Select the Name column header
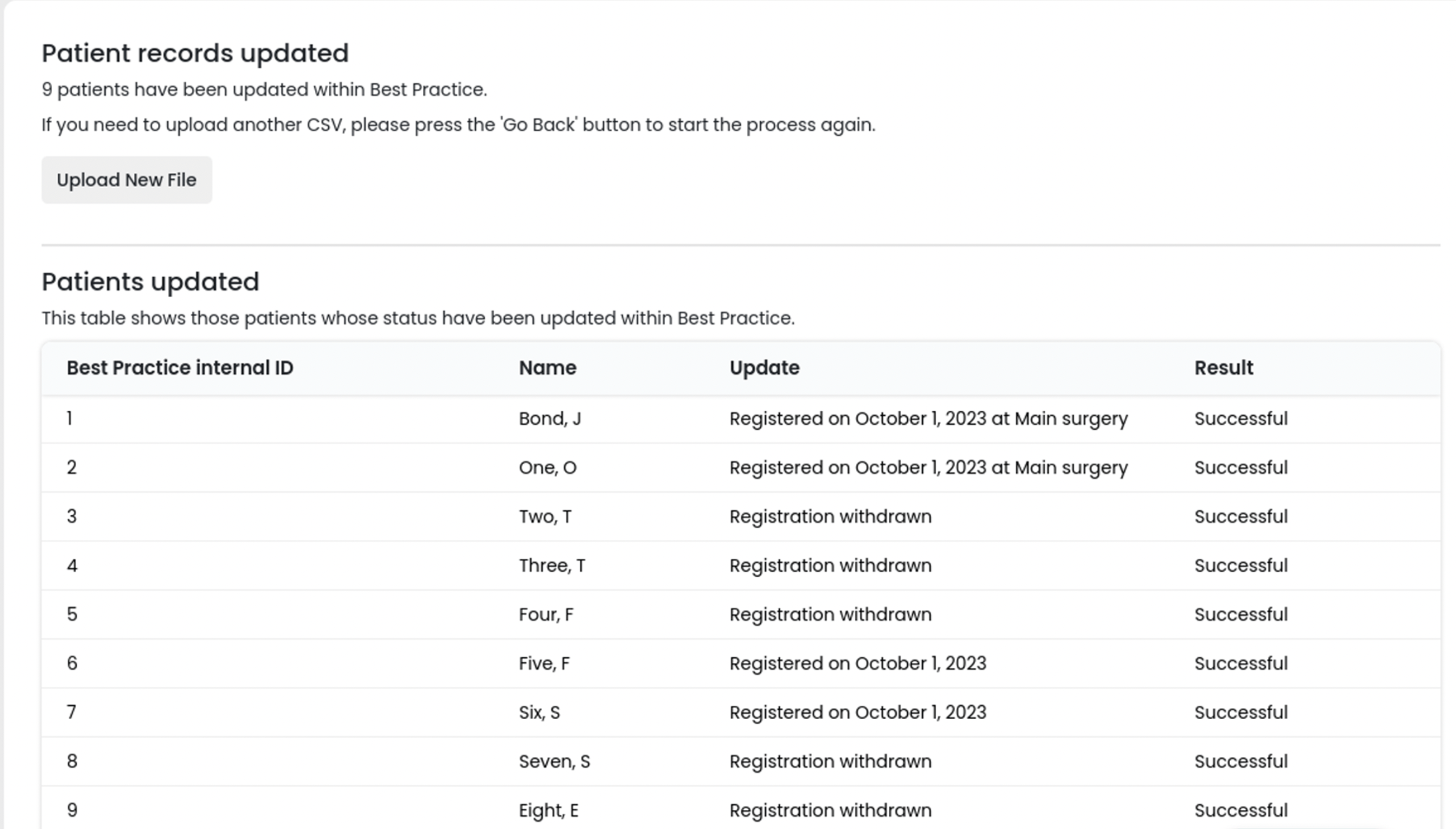The width and height of the screenshot is (1456, 829). 547,367
